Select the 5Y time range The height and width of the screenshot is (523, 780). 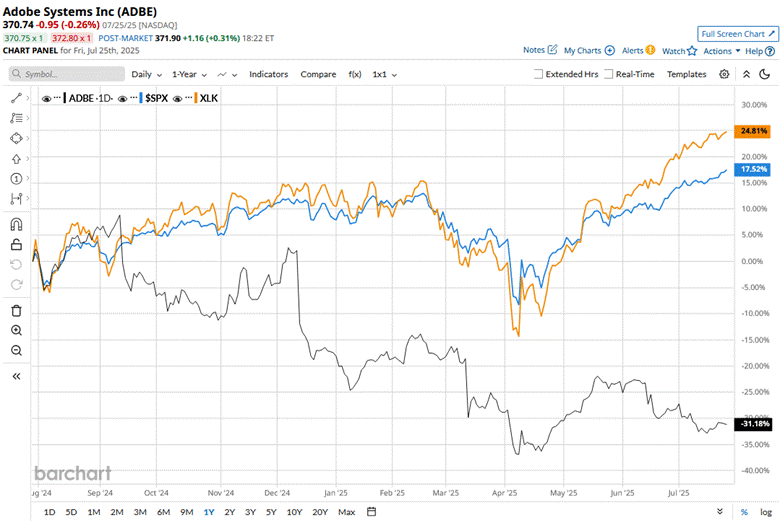(x=271, y=512)
